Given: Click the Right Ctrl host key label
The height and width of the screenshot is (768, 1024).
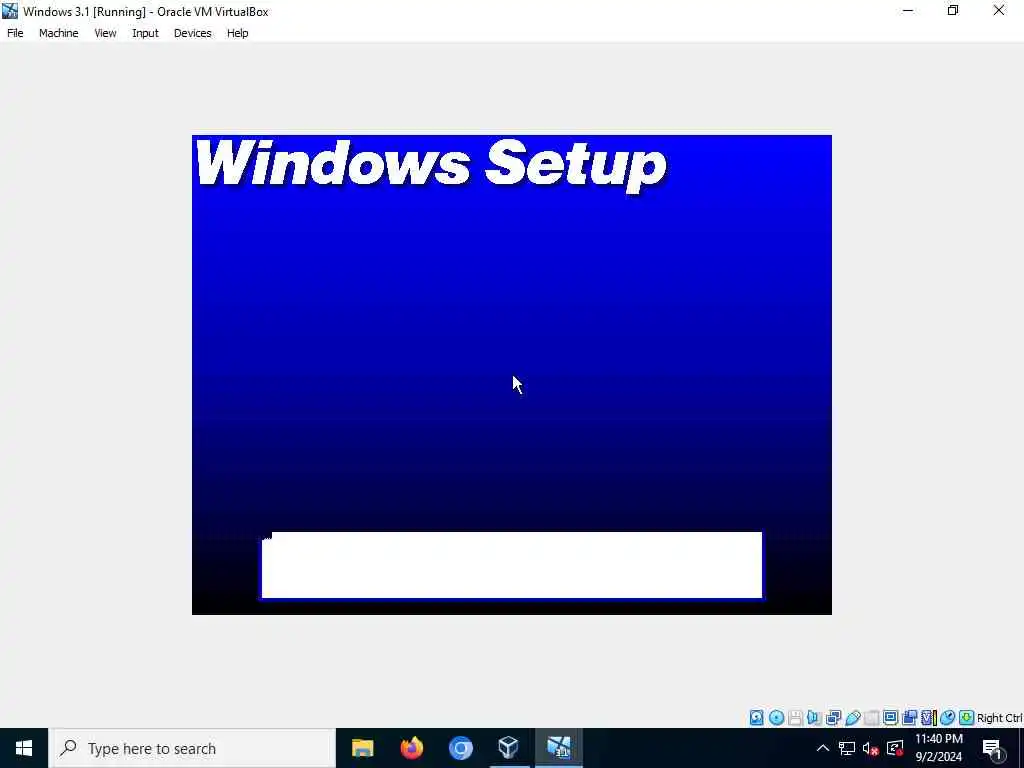Looking at the screenshot, I should pyautogui.click(x=1000, y=718).
